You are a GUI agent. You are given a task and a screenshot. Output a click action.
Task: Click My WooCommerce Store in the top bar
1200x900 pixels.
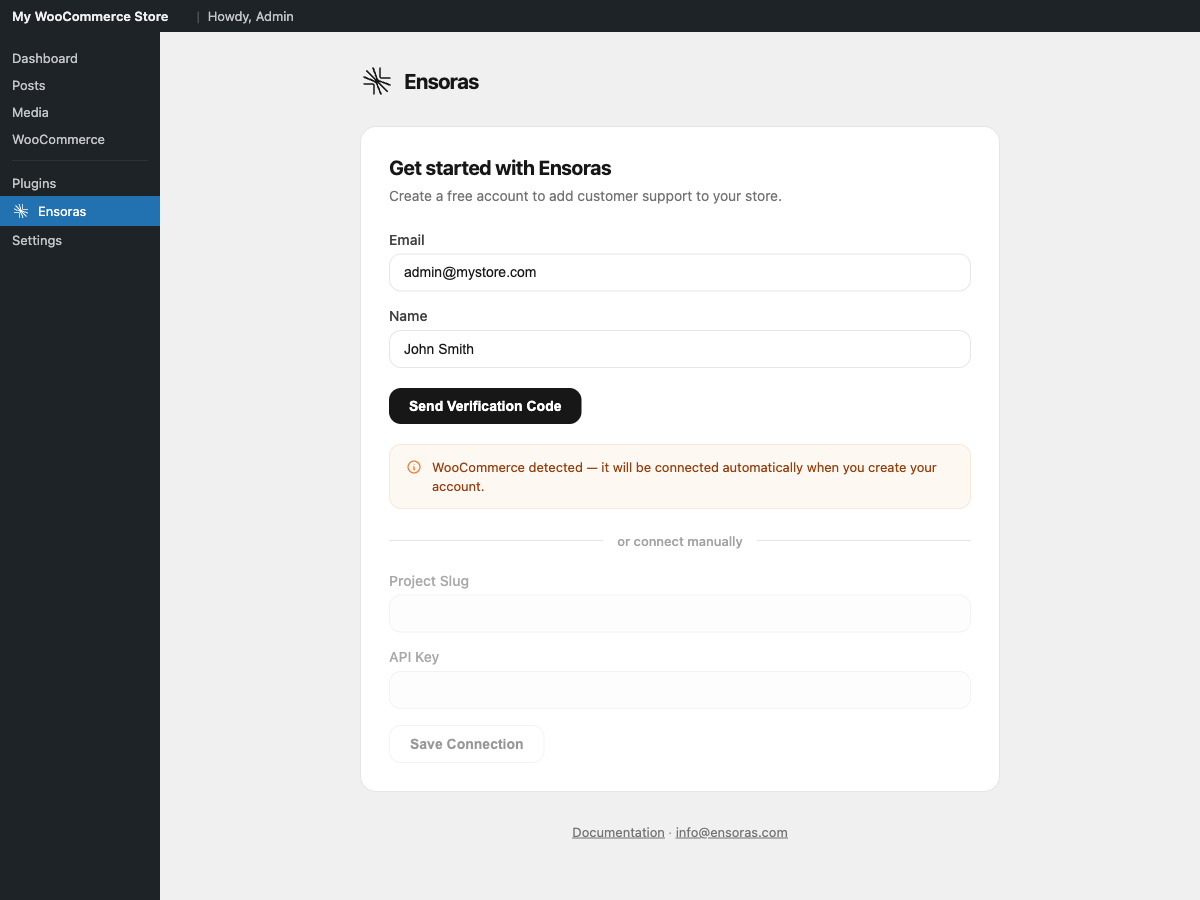pyautogui.click(x=89, y=16)
